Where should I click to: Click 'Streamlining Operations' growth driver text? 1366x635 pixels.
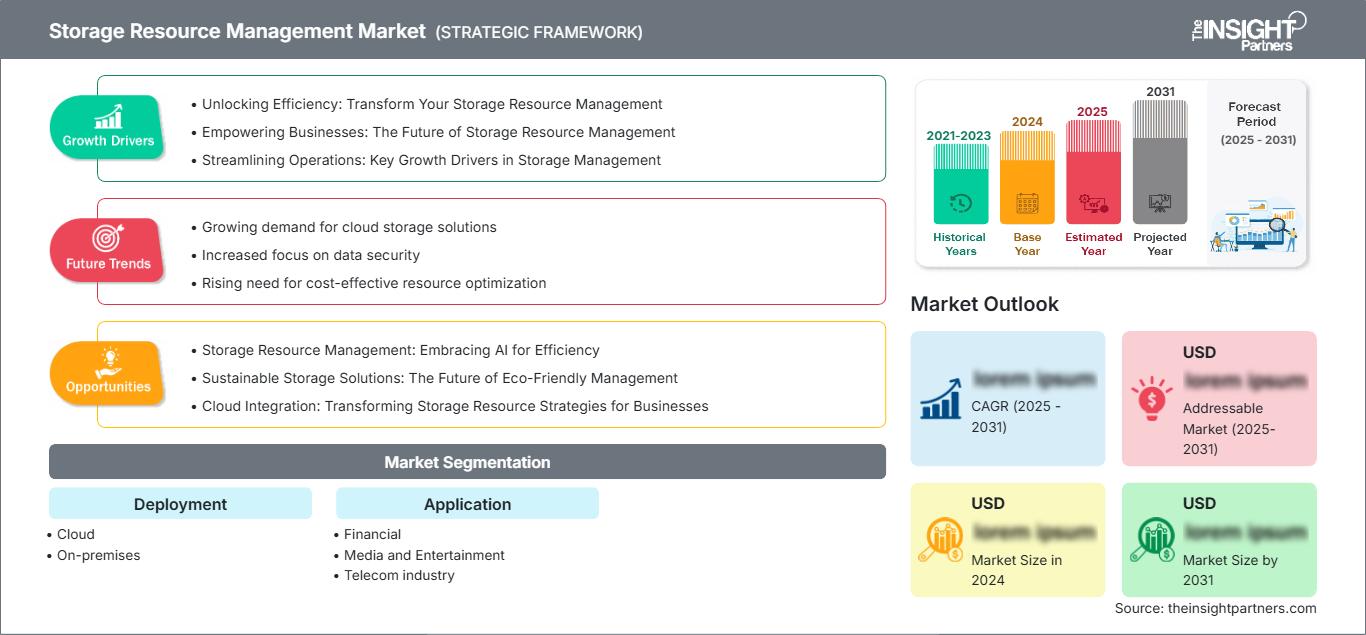[432, 160]
